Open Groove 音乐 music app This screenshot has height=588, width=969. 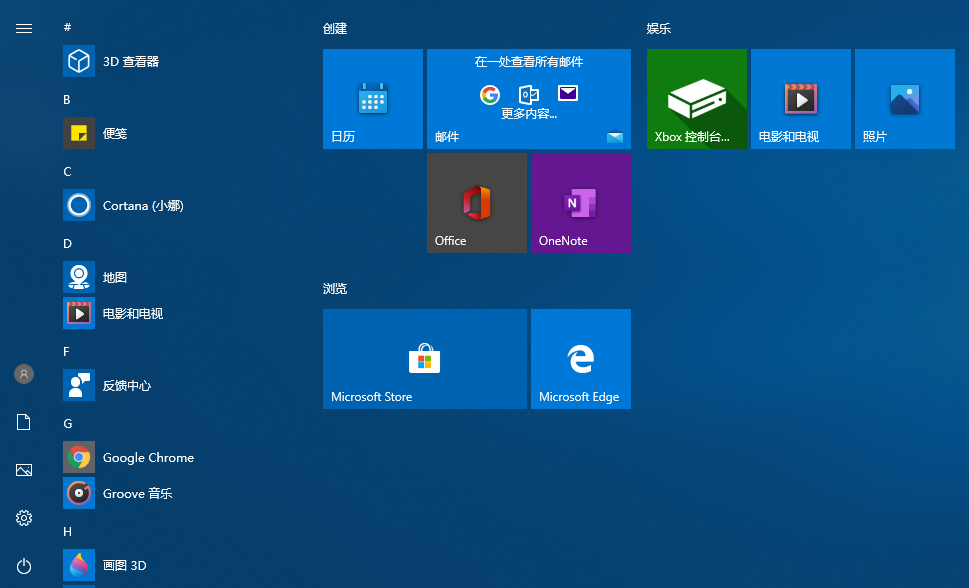79,494
